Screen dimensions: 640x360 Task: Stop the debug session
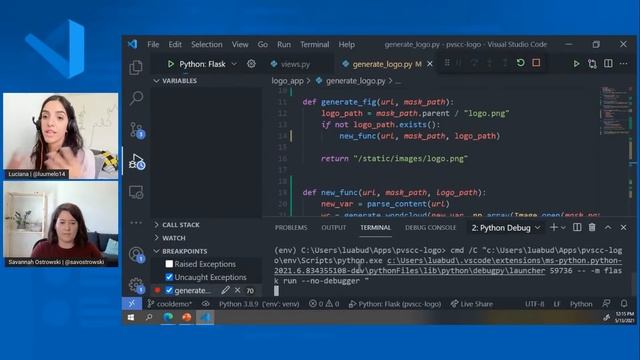pyautogui.click(x=536, y=63)
